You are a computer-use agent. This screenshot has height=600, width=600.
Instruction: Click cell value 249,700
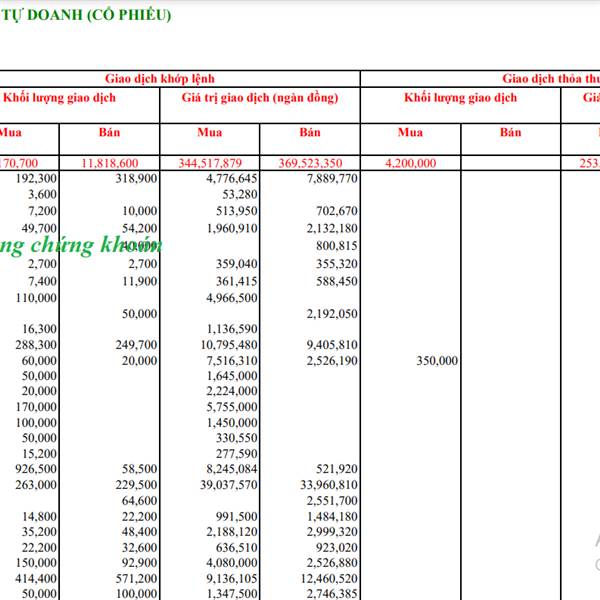point(136,345)
